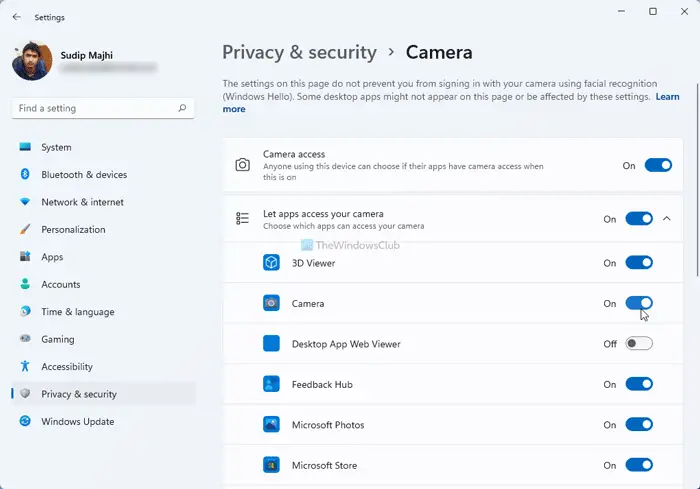Turn off Feedback Hub camera toggle
700x489 pixels.
[639, 384]
